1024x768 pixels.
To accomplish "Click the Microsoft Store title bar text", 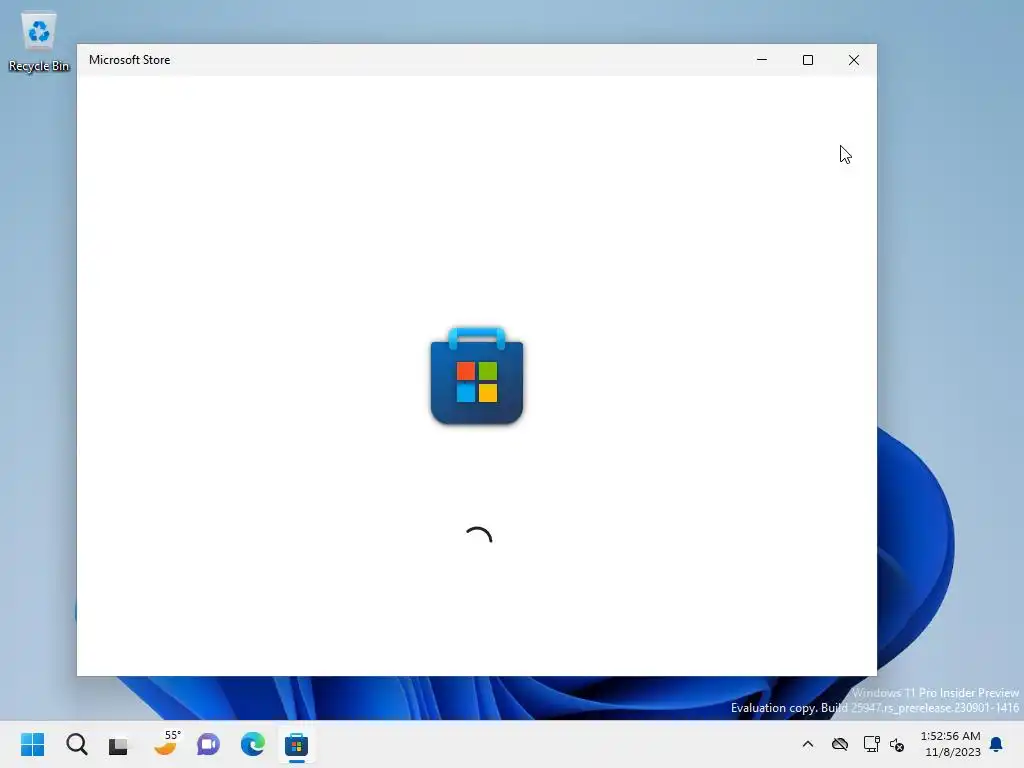I will point(129,59).
